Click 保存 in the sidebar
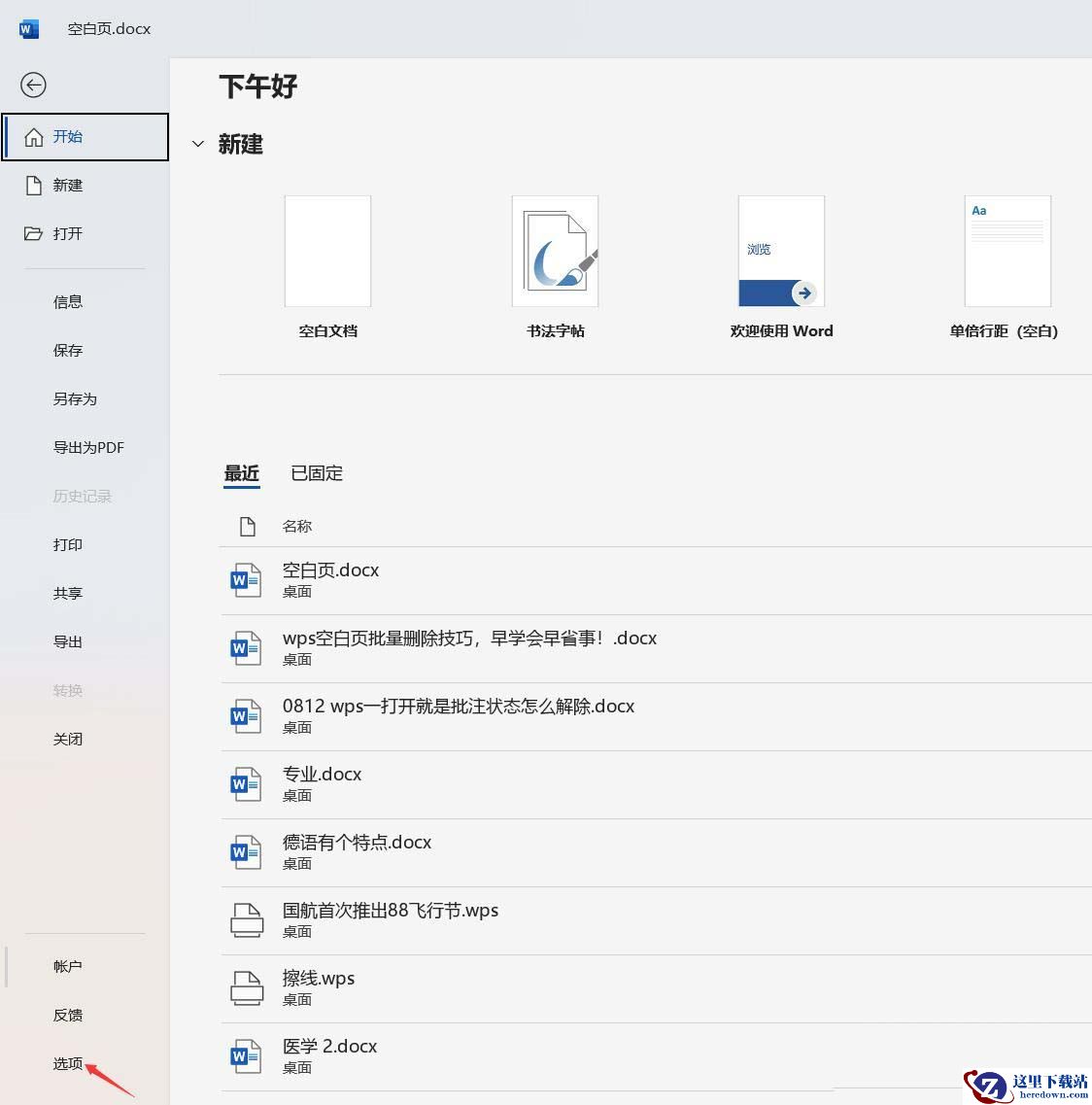The width and height of the screenshot is (1092, 1105). (x=68, y=350)
